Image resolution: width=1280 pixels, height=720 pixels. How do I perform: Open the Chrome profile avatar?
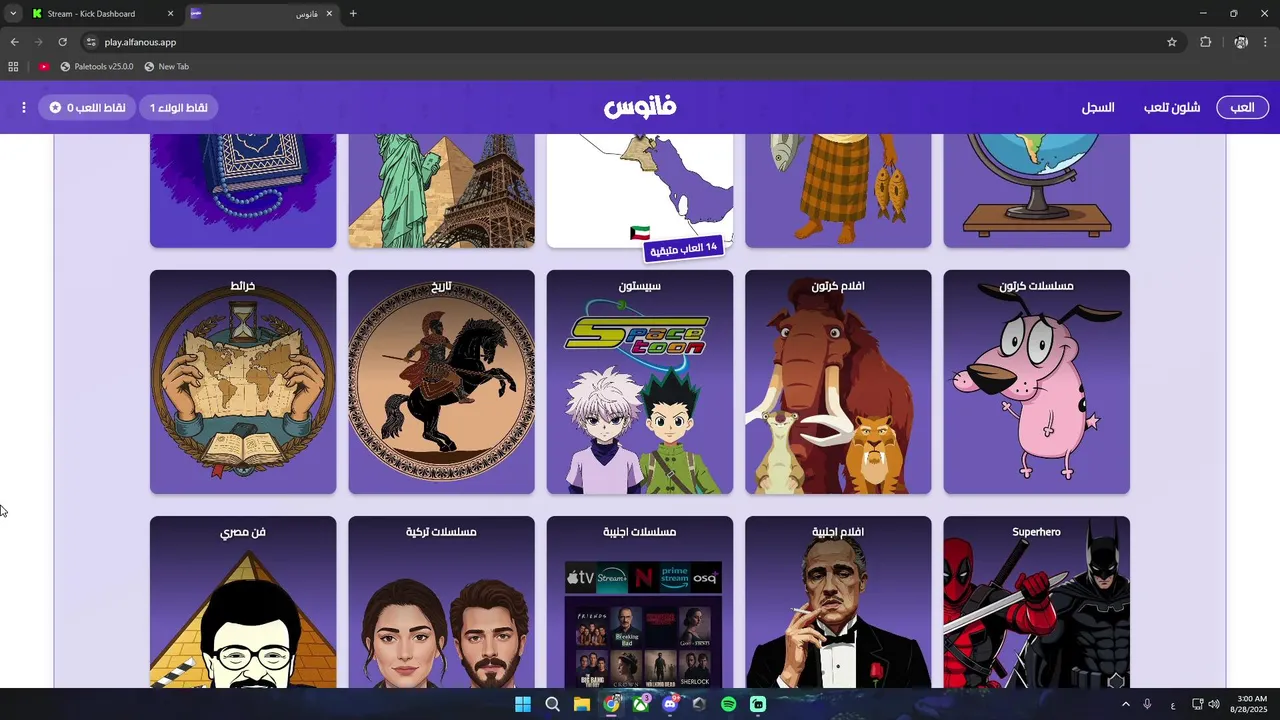click(1241, 42)
